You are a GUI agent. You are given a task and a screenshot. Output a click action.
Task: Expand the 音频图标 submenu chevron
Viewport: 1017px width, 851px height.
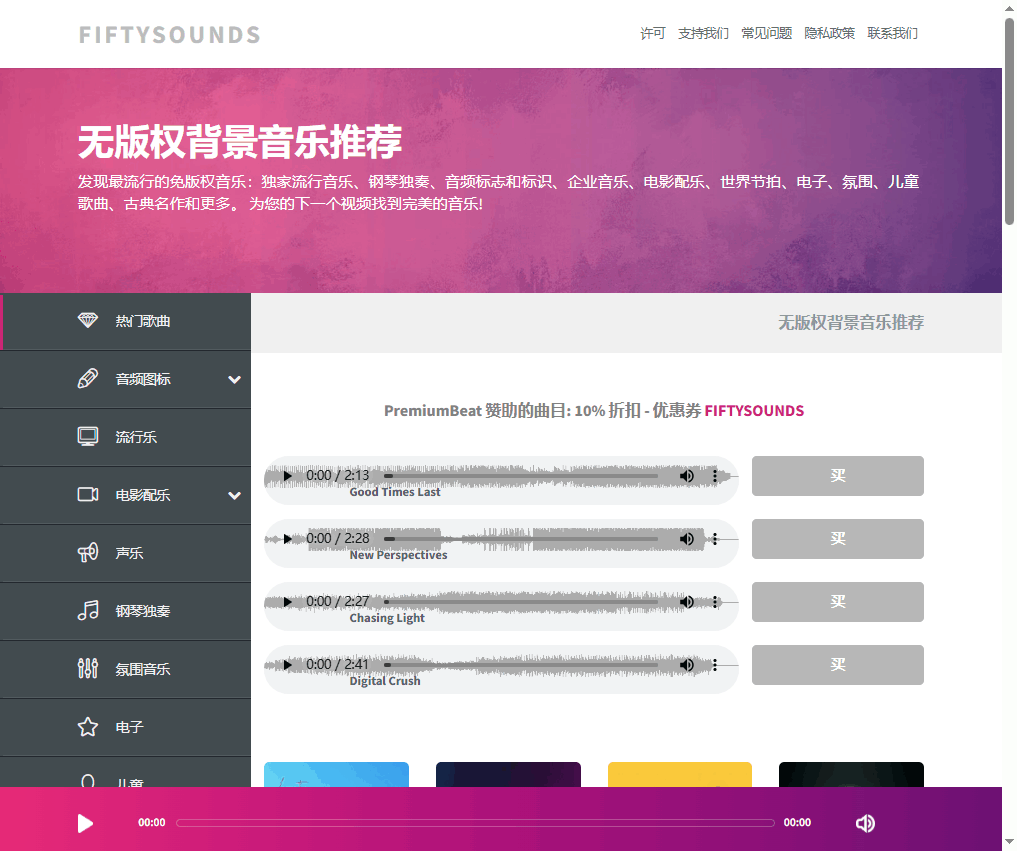tap(234, 379)
